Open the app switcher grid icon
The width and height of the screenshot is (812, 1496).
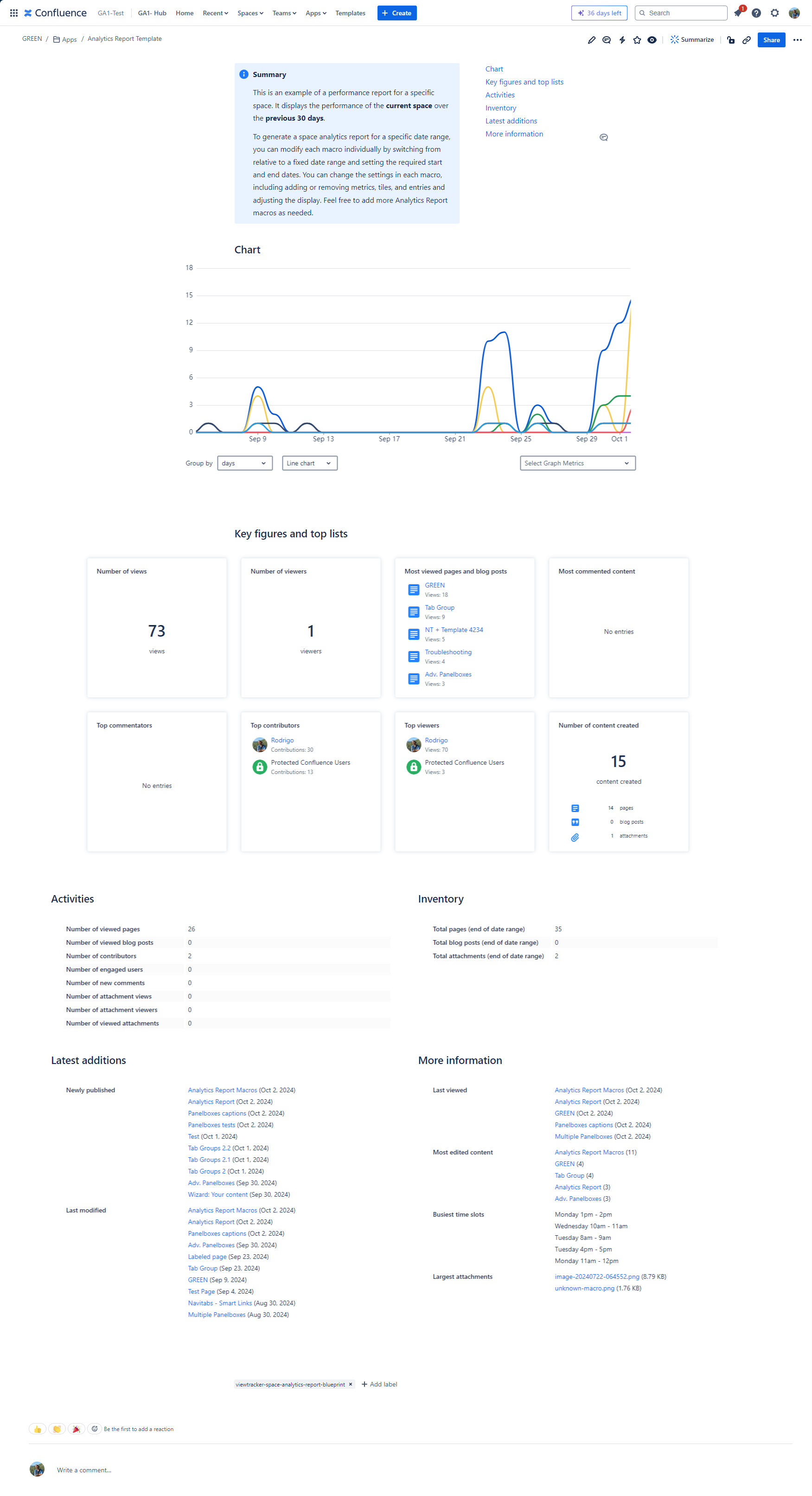click(13, 13)
